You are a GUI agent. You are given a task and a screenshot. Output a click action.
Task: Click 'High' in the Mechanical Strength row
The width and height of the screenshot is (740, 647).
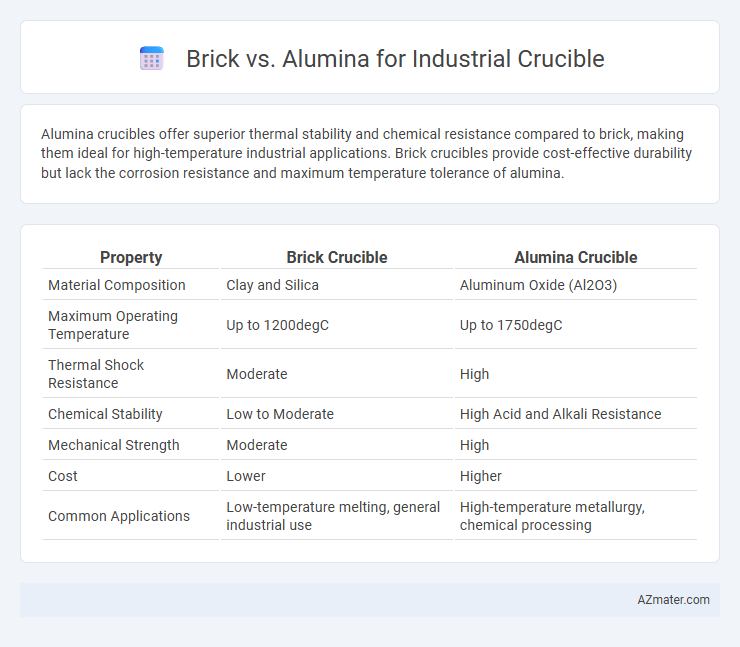474,445
